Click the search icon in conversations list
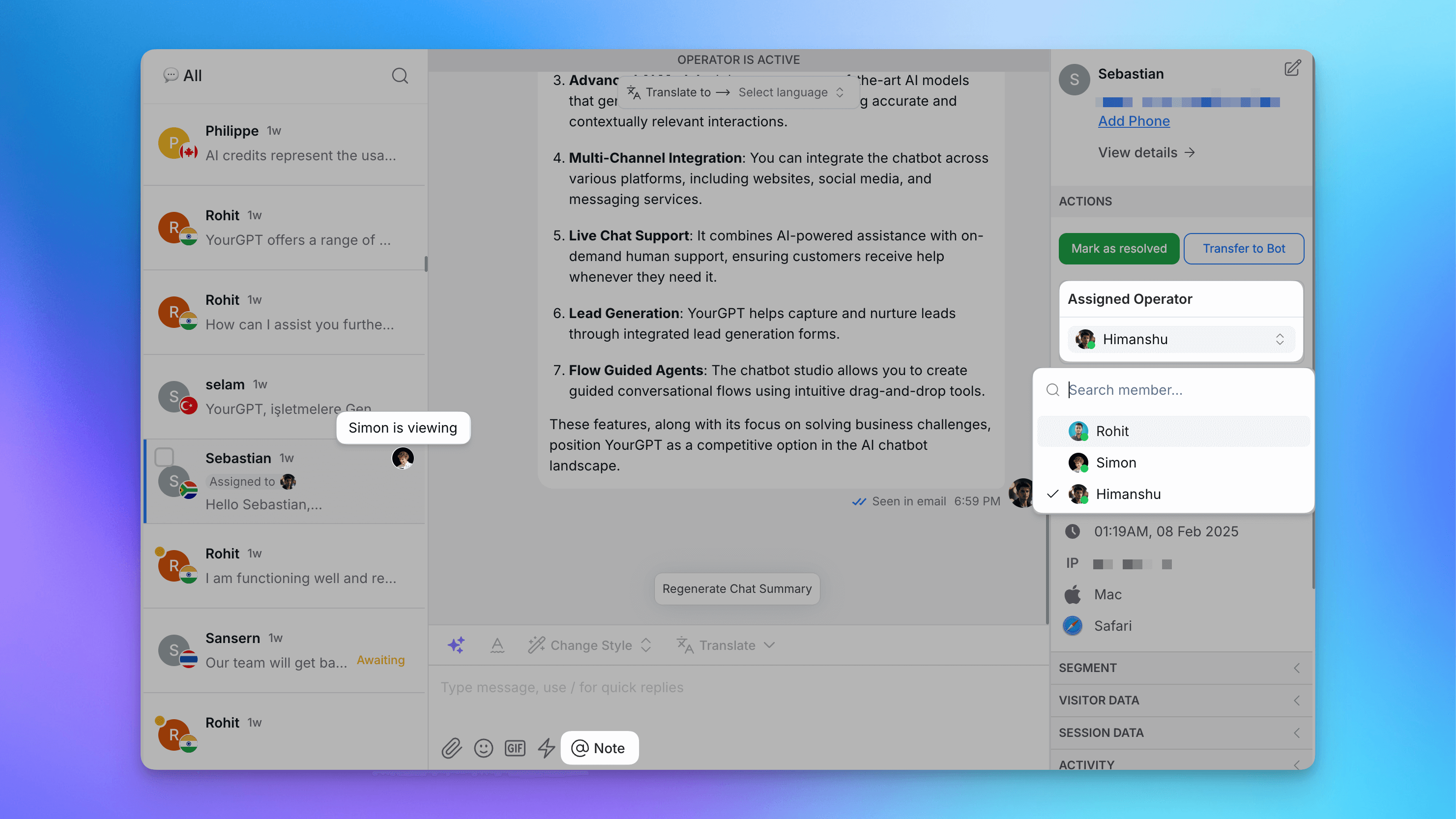The width and height of the screenshot is (1456, 819). point(400,75)
